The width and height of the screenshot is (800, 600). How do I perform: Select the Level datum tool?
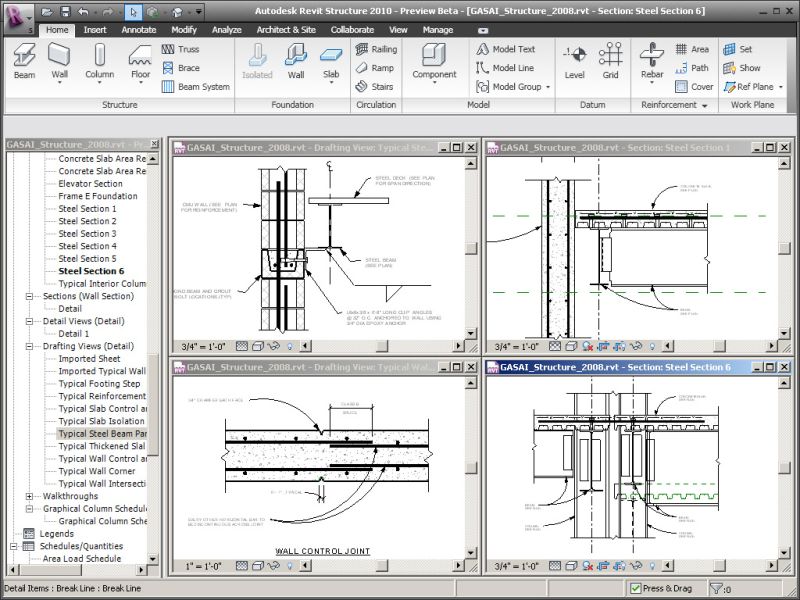click(574, 62)
